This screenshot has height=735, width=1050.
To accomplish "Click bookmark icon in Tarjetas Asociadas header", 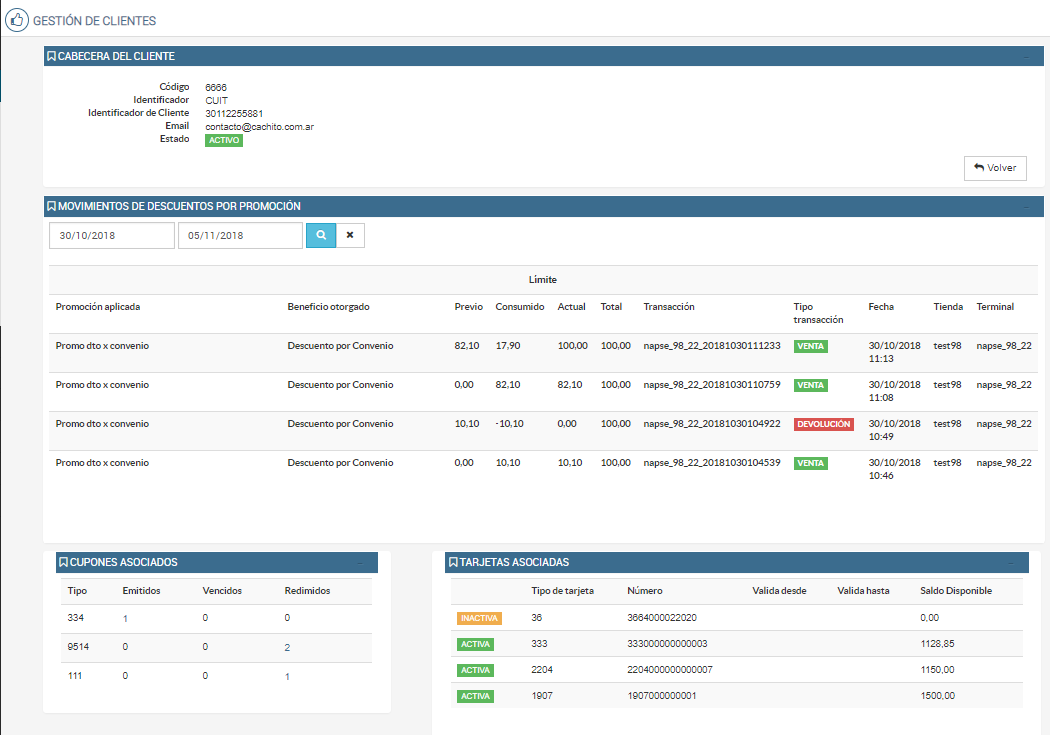I will pos(453,563).
